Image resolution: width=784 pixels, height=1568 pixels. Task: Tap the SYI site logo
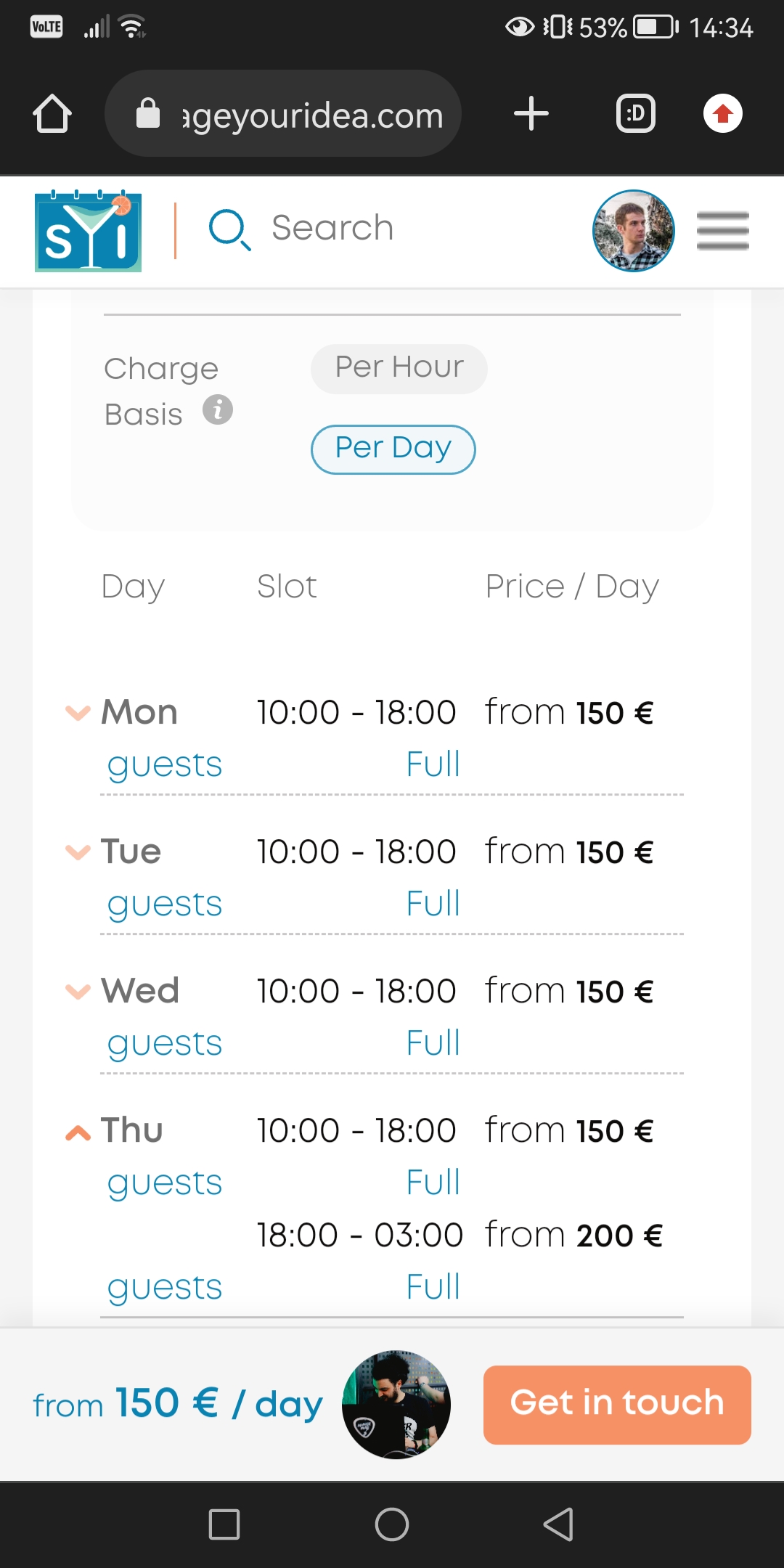click(x=89, y=232)
